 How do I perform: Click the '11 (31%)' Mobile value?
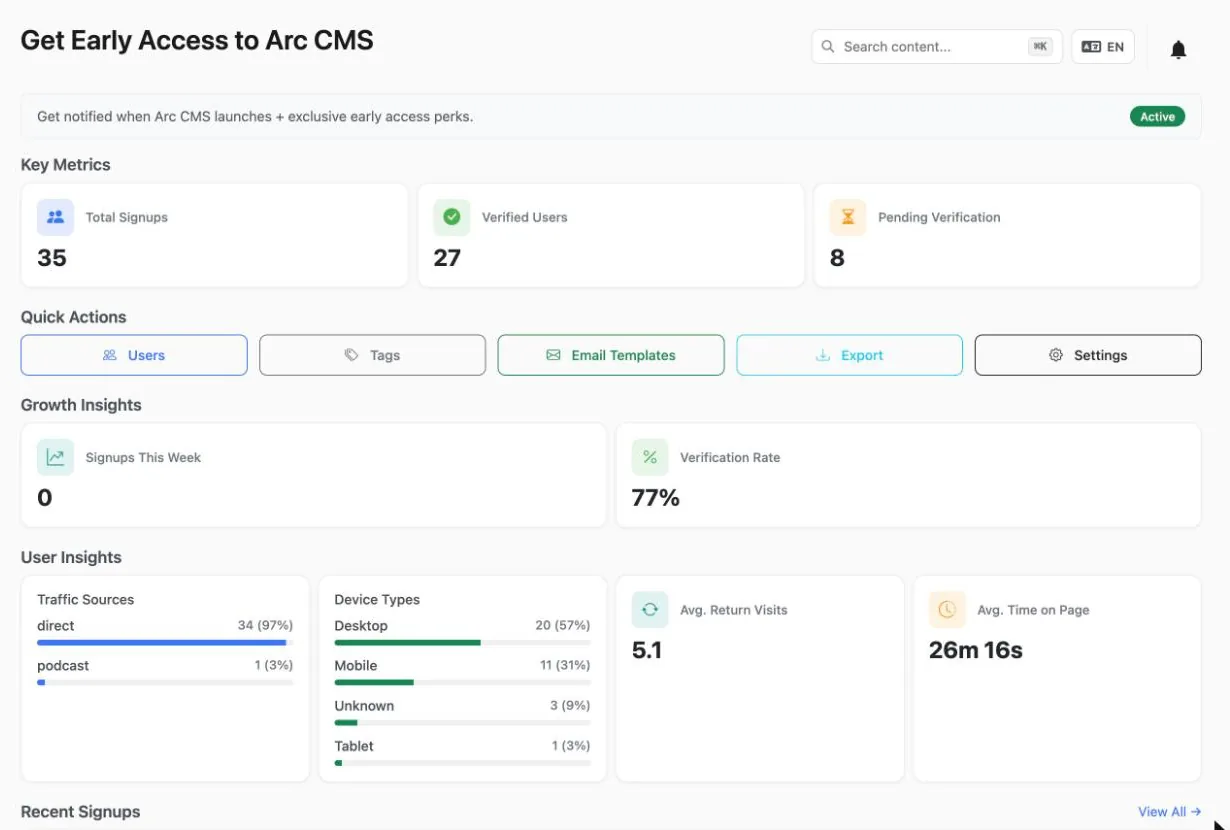point(565,666)
